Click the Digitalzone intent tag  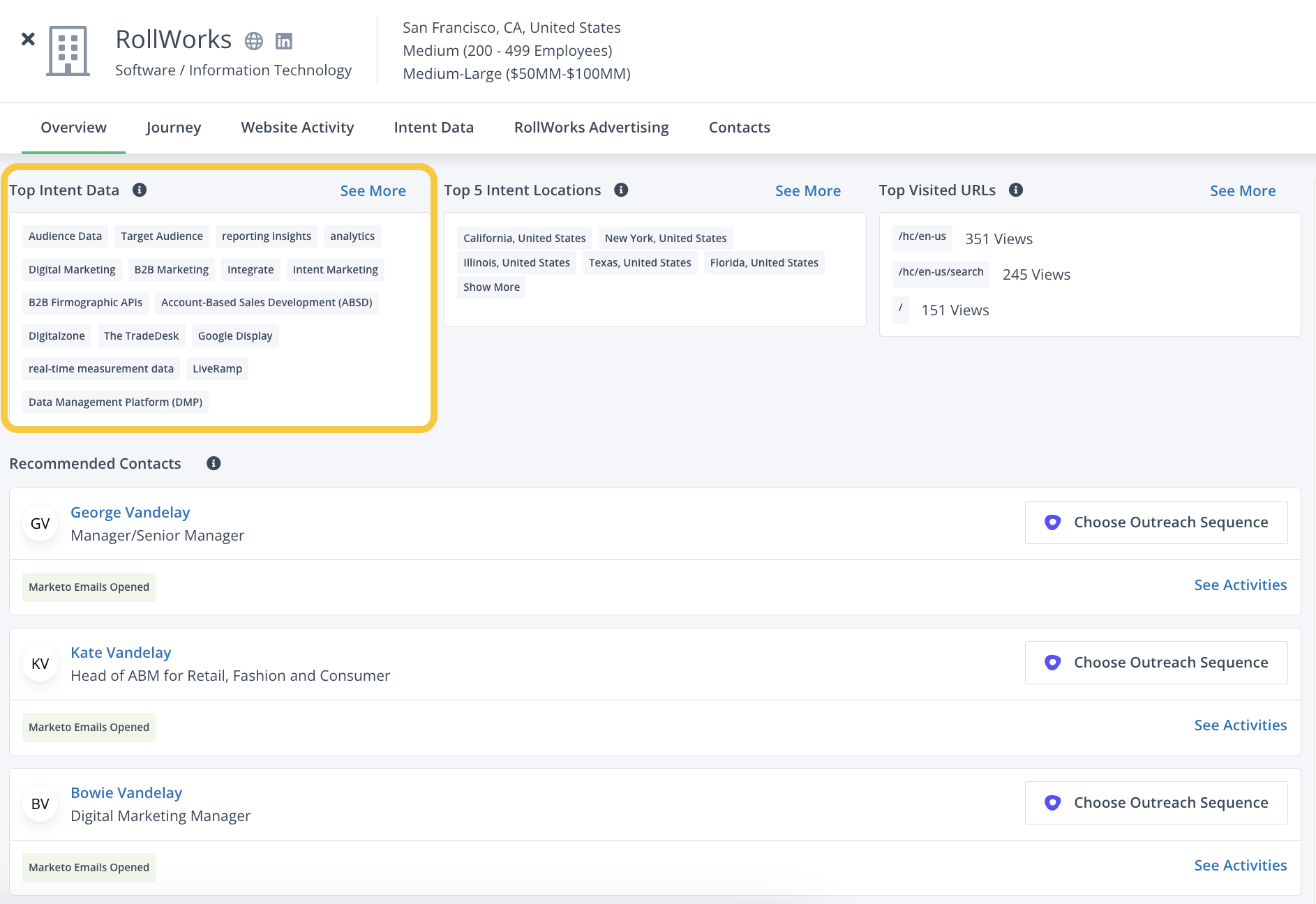(57, 336)
